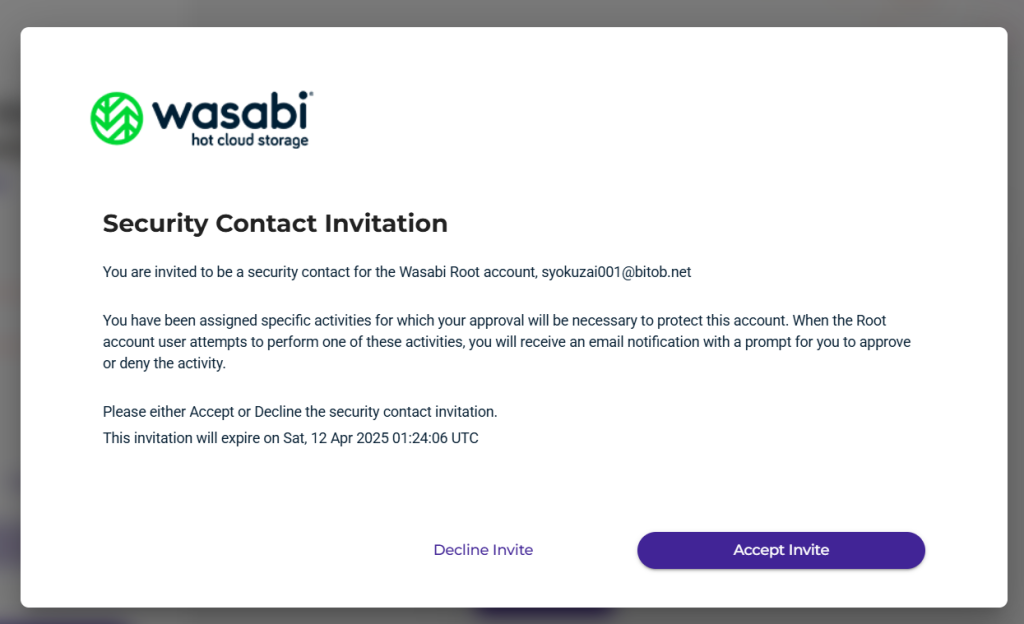The height and width of the screenshot is (624, 1024).
Task: Click the invitation expiry date text
Action: coord(291,438)
